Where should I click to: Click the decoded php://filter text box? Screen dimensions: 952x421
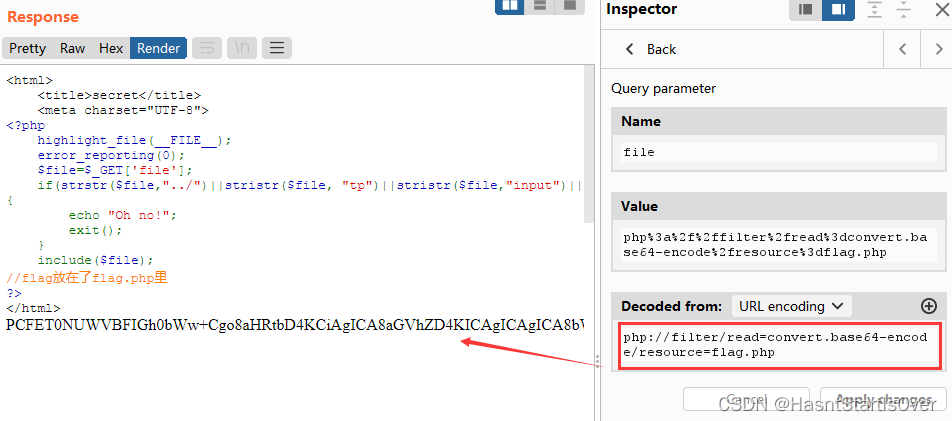780,345
